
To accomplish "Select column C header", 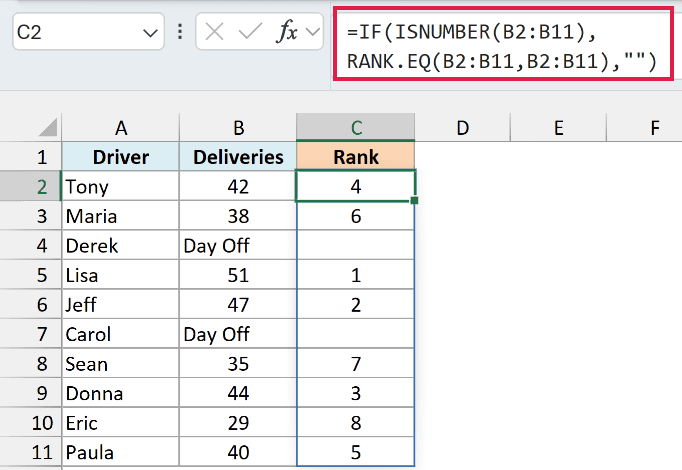I will [x=356, y=127].
